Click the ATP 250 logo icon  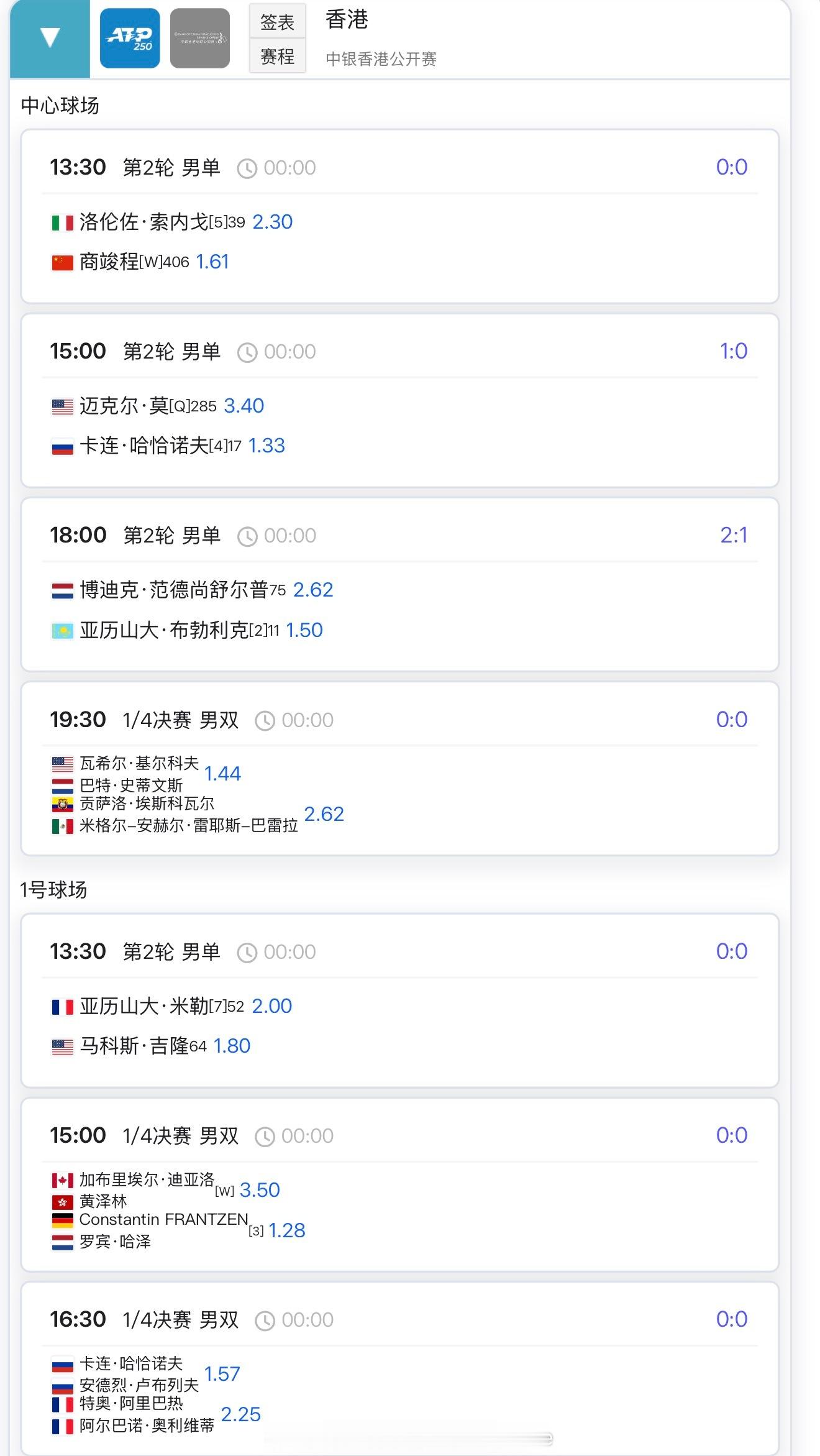130,38
